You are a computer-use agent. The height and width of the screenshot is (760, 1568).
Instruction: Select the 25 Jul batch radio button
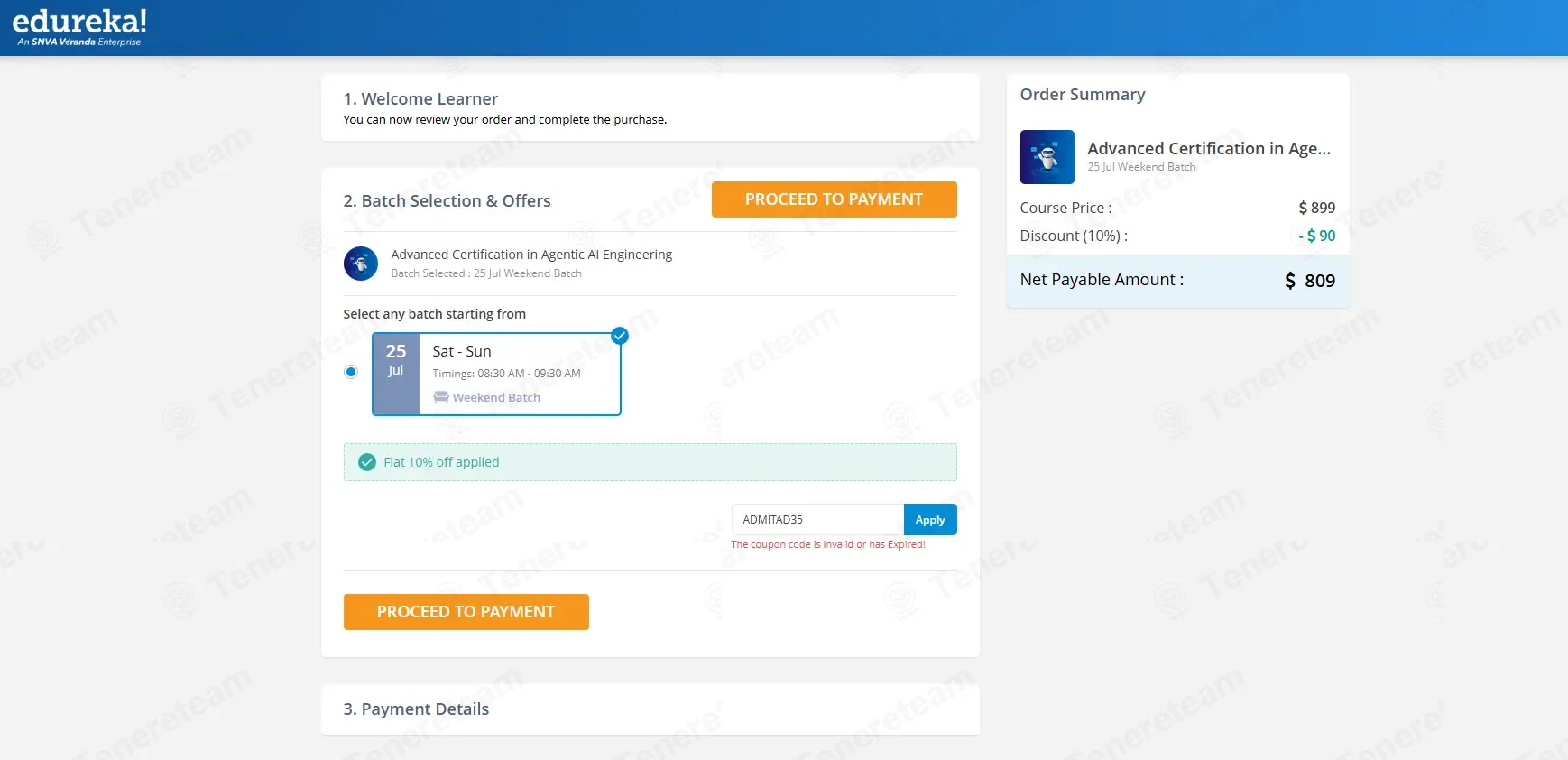[x=351, y=372]
